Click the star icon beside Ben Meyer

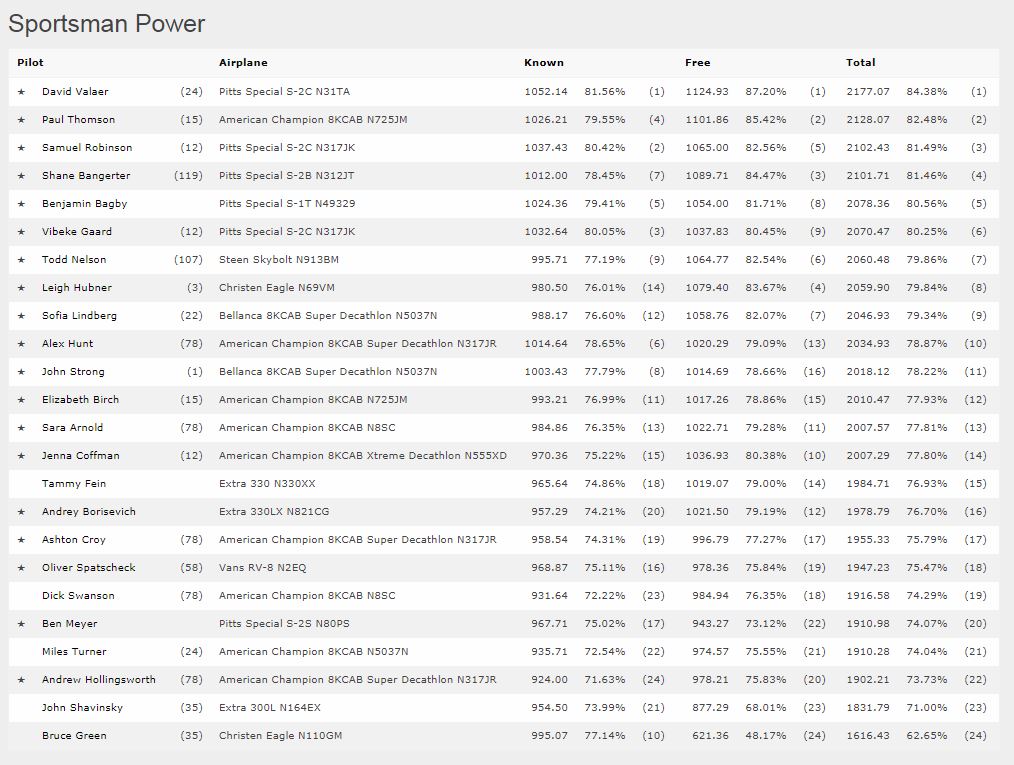[x=21, y=624]
